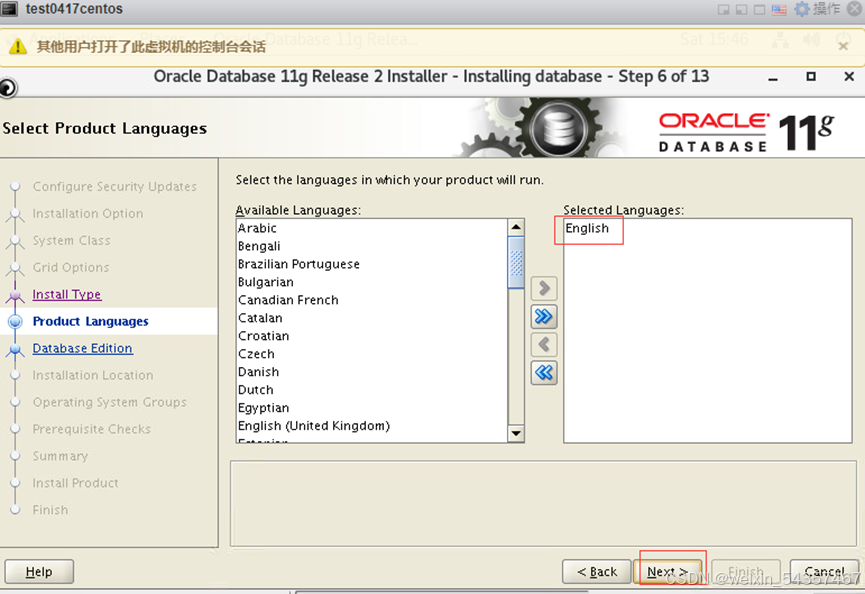Click the US flag keyboard layout icon
This screenshot has height=594, width=865.
pos(779,9)
